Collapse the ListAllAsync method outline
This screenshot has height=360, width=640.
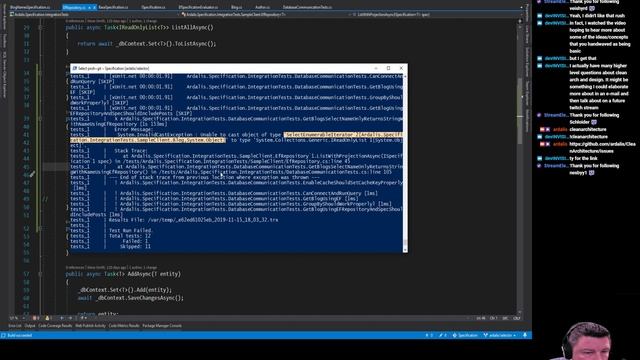click(40, 28)
